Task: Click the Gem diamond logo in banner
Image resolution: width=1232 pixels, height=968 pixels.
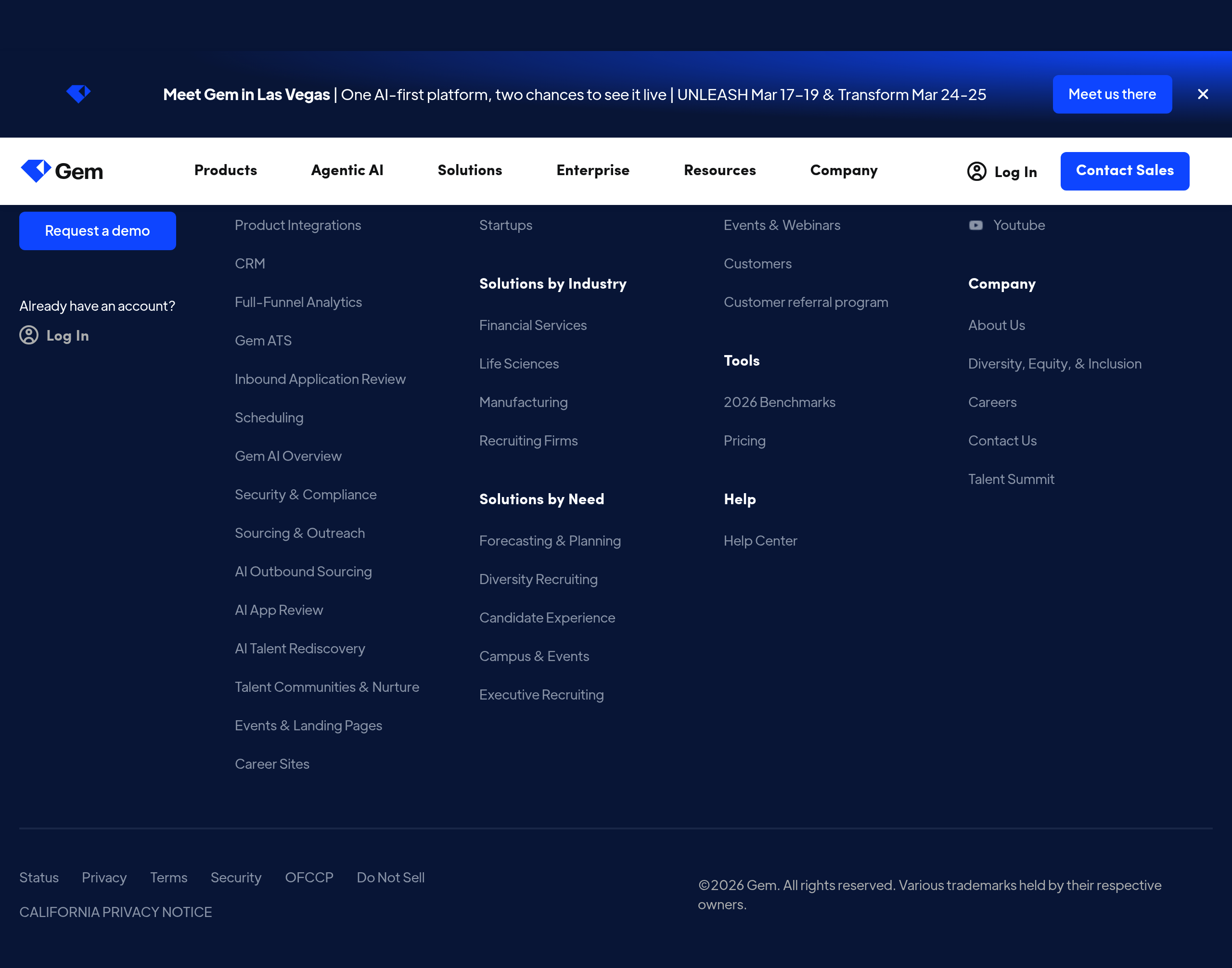Action: (78, 93)
